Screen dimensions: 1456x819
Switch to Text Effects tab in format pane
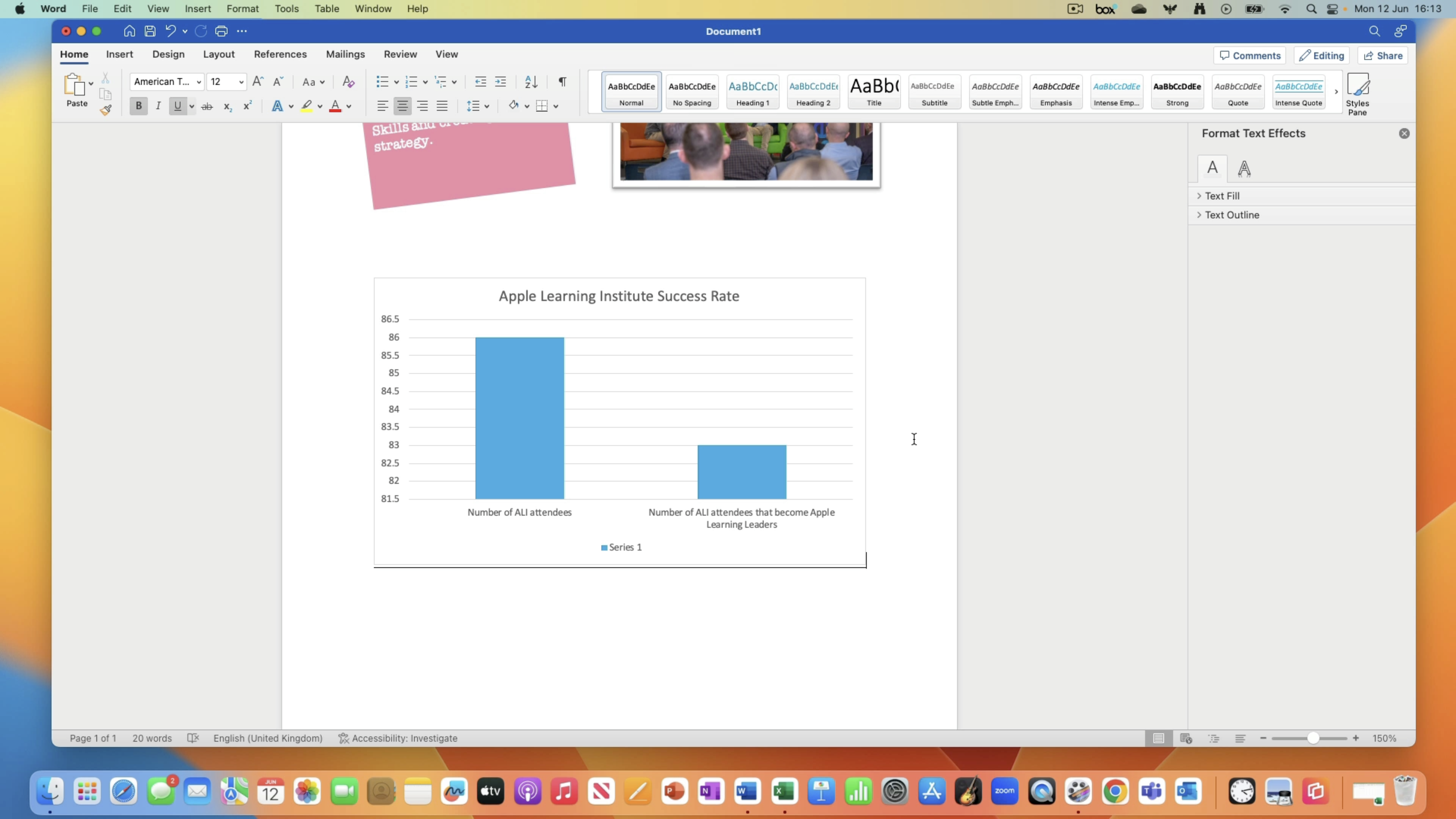pyautogui.click(x=1244, y=168)
